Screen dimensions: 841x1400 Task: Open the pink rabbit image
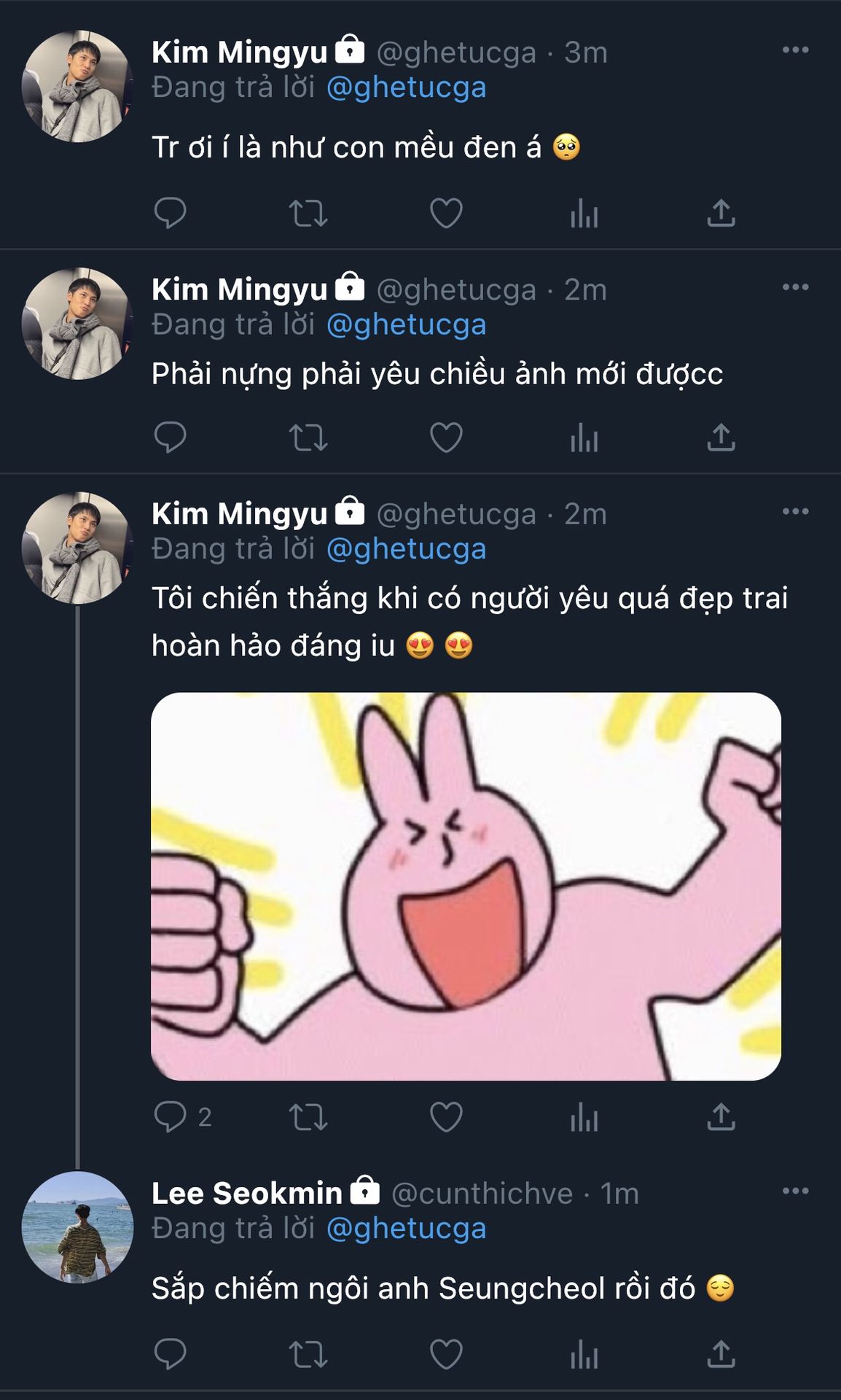click(466, 886)
